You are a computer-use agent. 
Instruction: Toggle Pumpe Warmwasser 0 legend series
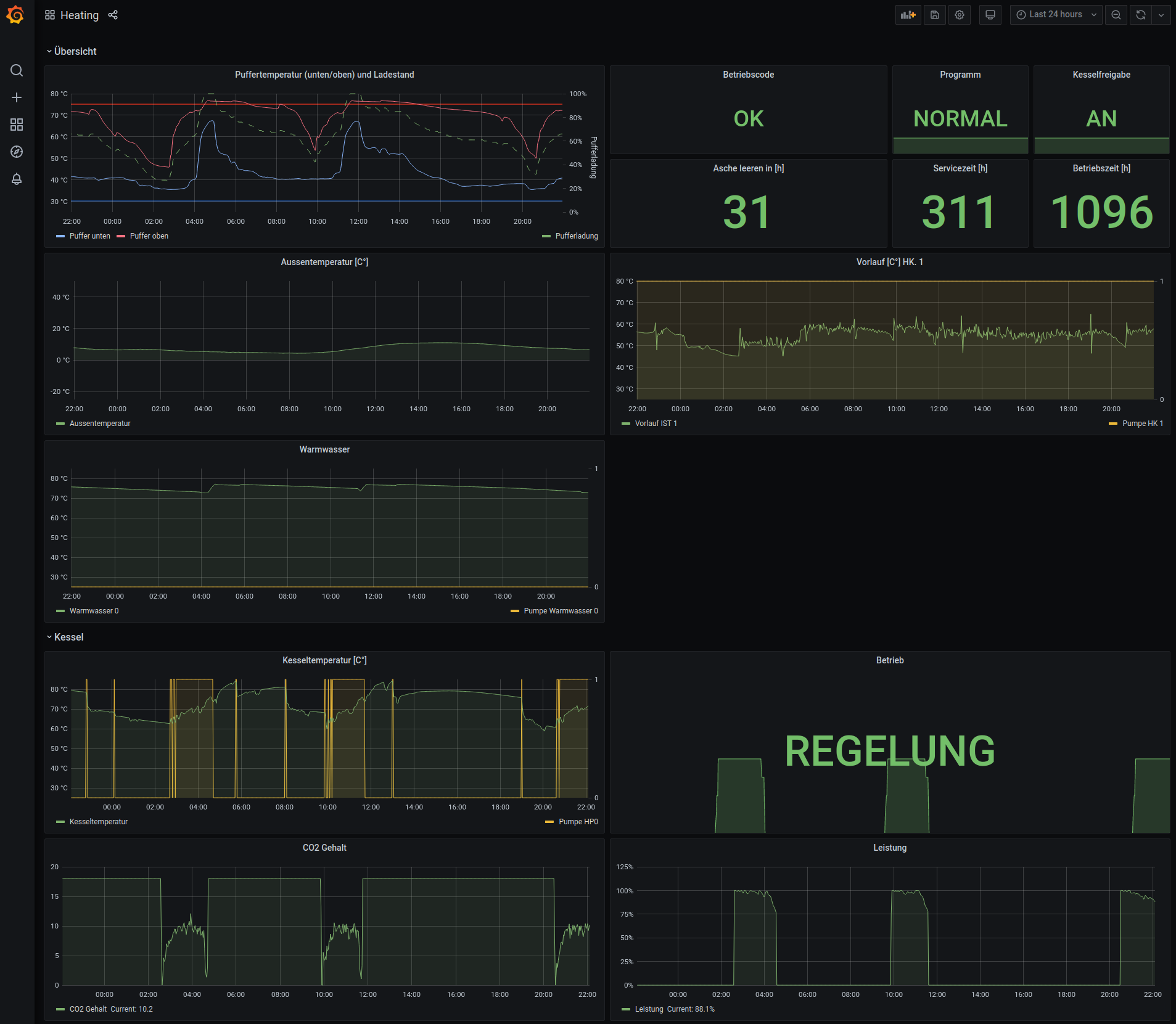(x=561, y=611)
